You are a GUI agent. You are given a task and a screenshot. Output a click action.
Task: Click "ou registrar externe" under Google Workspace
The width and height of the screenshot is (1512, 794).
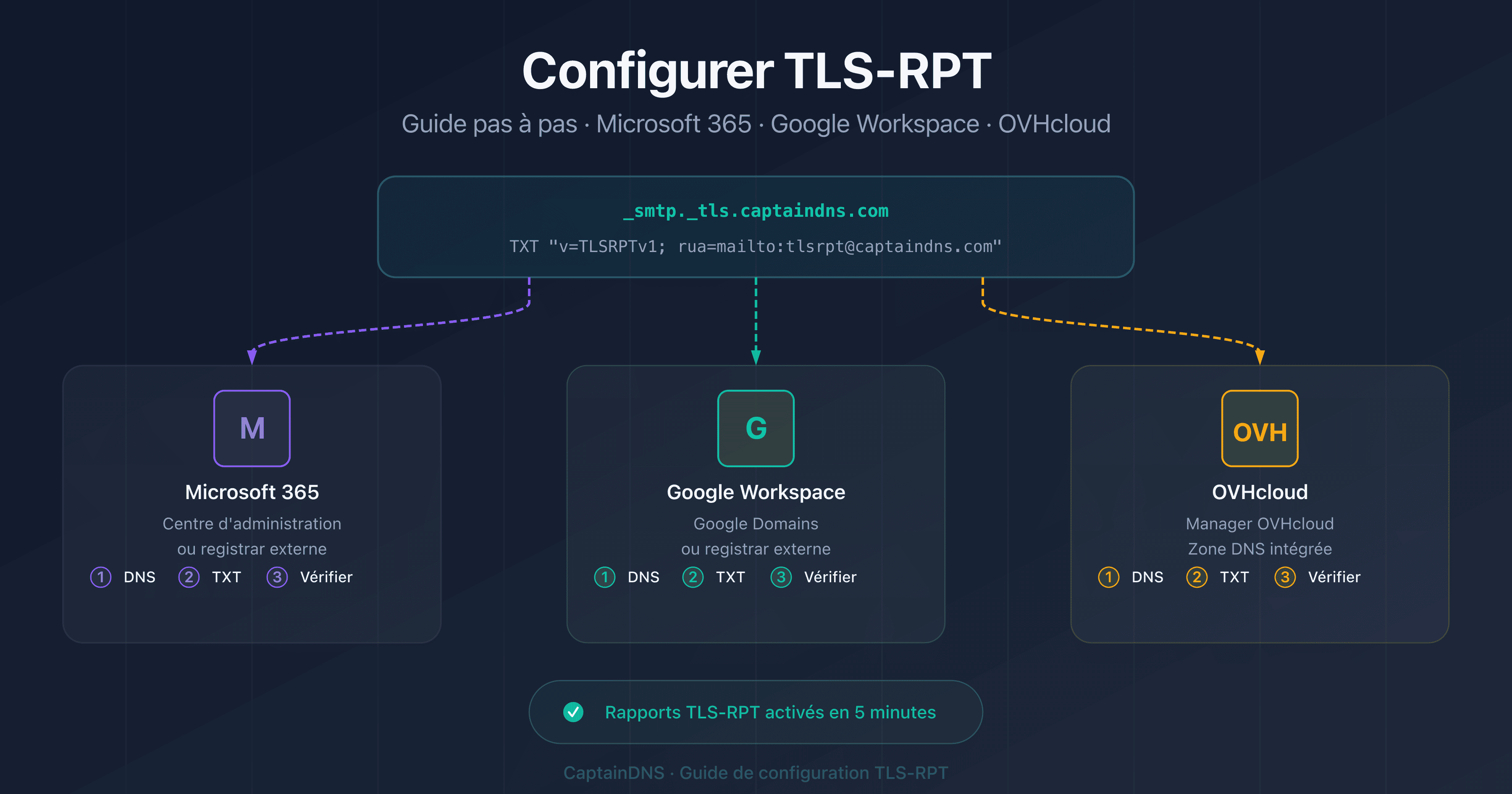[756, 549]
